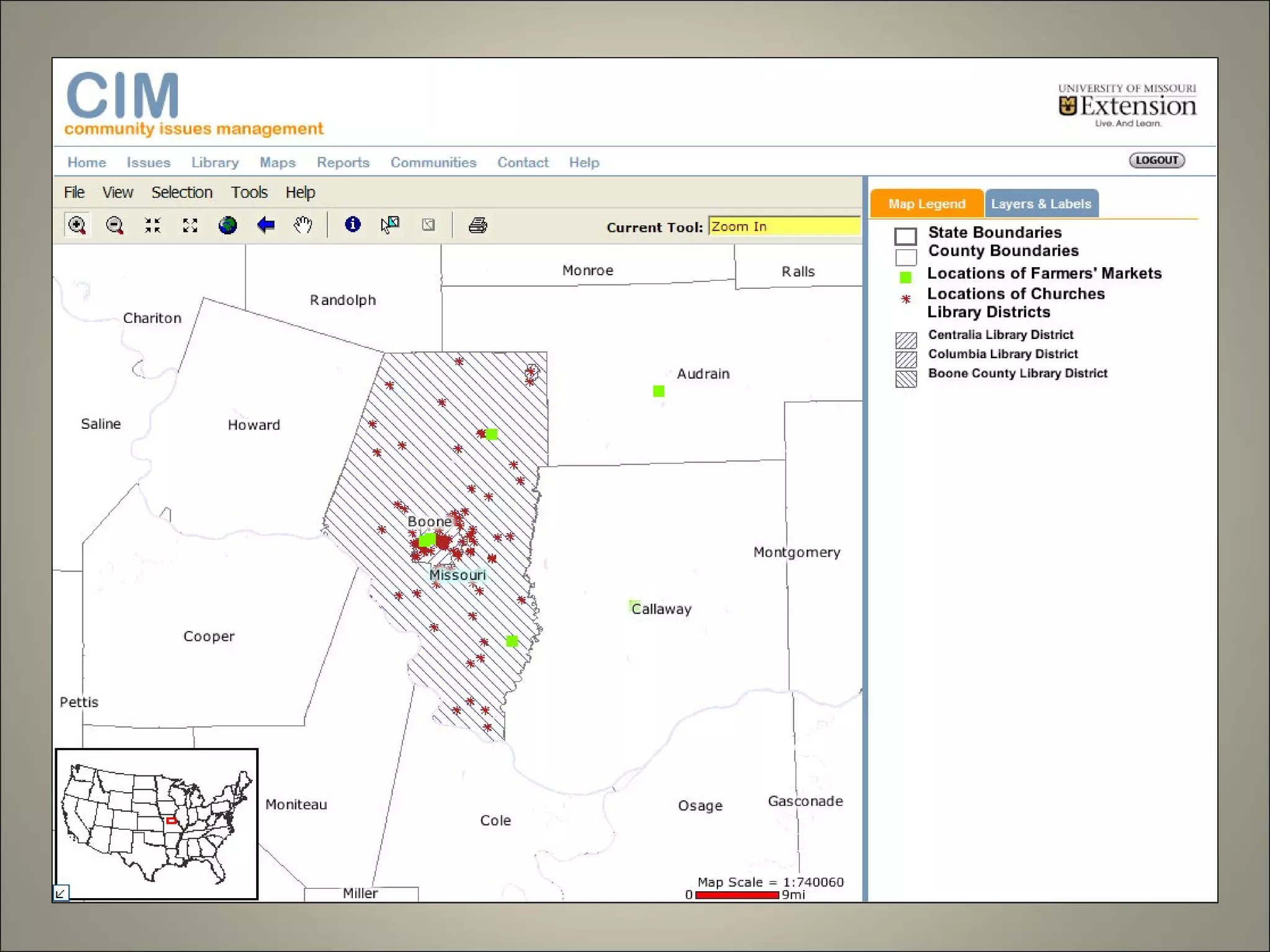This screenshot has width=1270, height=952.
Task: Select the Zoom Out magnifier tool
Action: point(115,225)
